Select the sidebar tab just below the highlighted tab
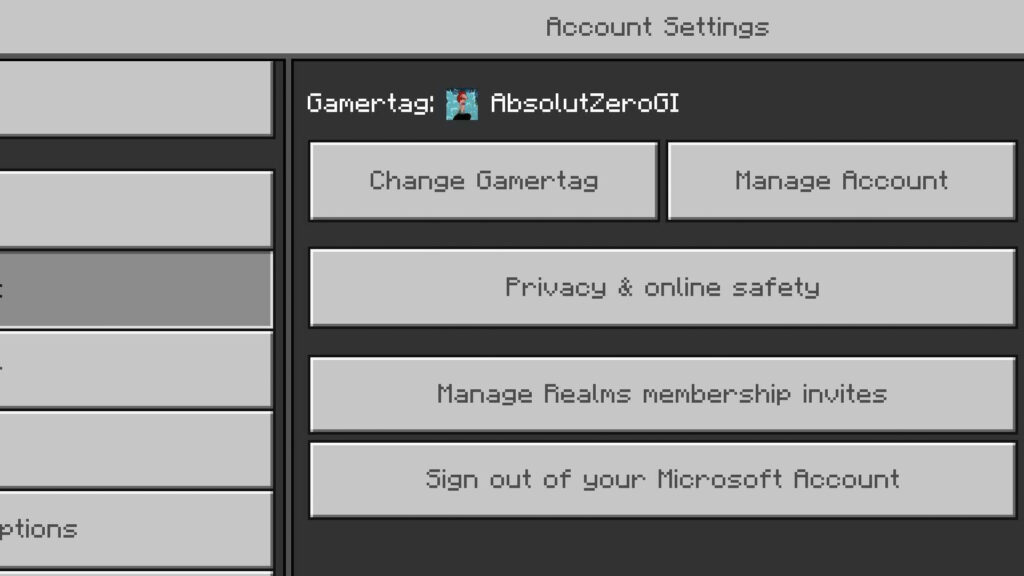1024x576 pixels. (x=136, y=370)
